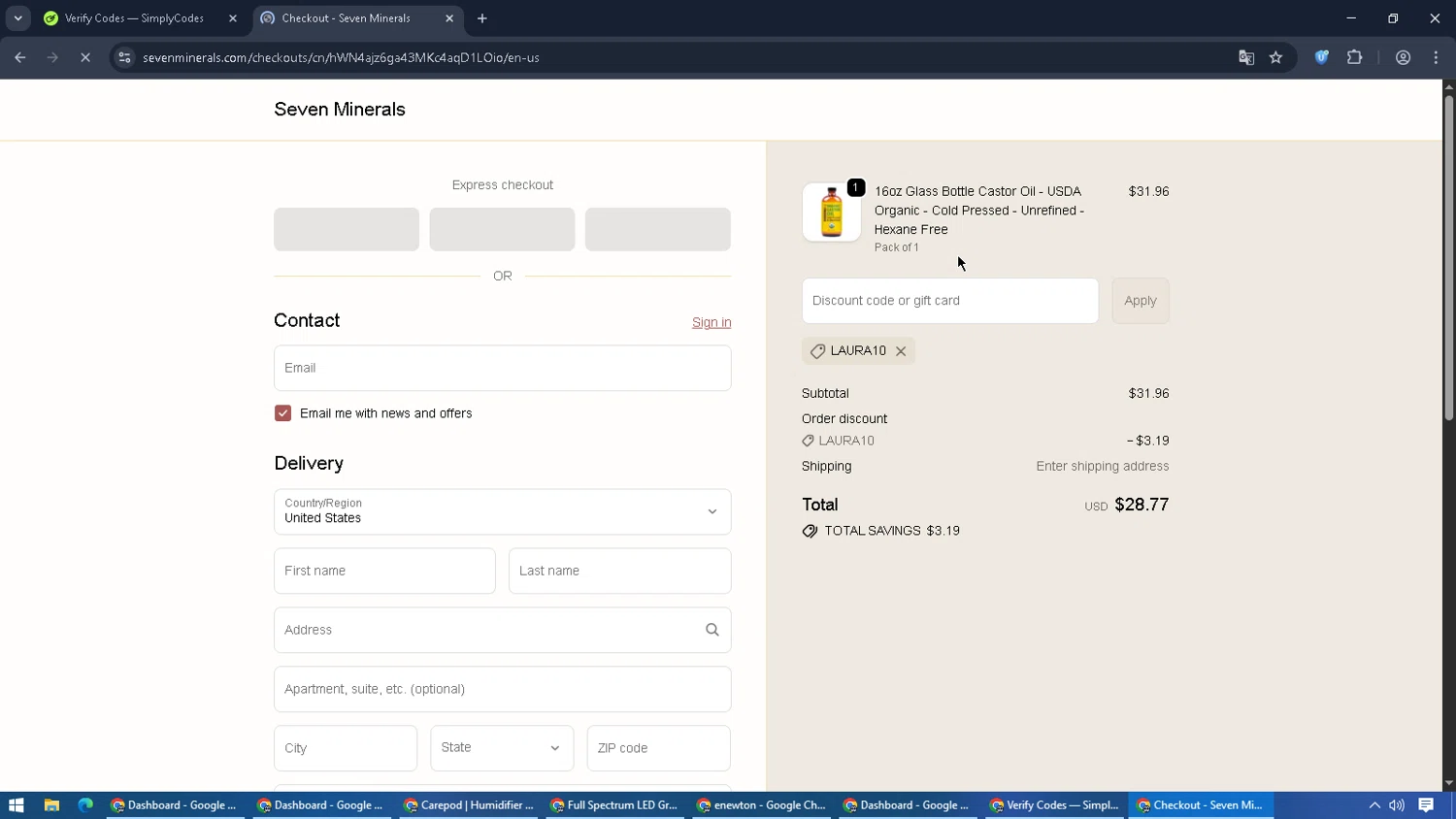1456x819 pixels.
Task: Open the tab search dropdown arrow
Action: coord(17,18)
